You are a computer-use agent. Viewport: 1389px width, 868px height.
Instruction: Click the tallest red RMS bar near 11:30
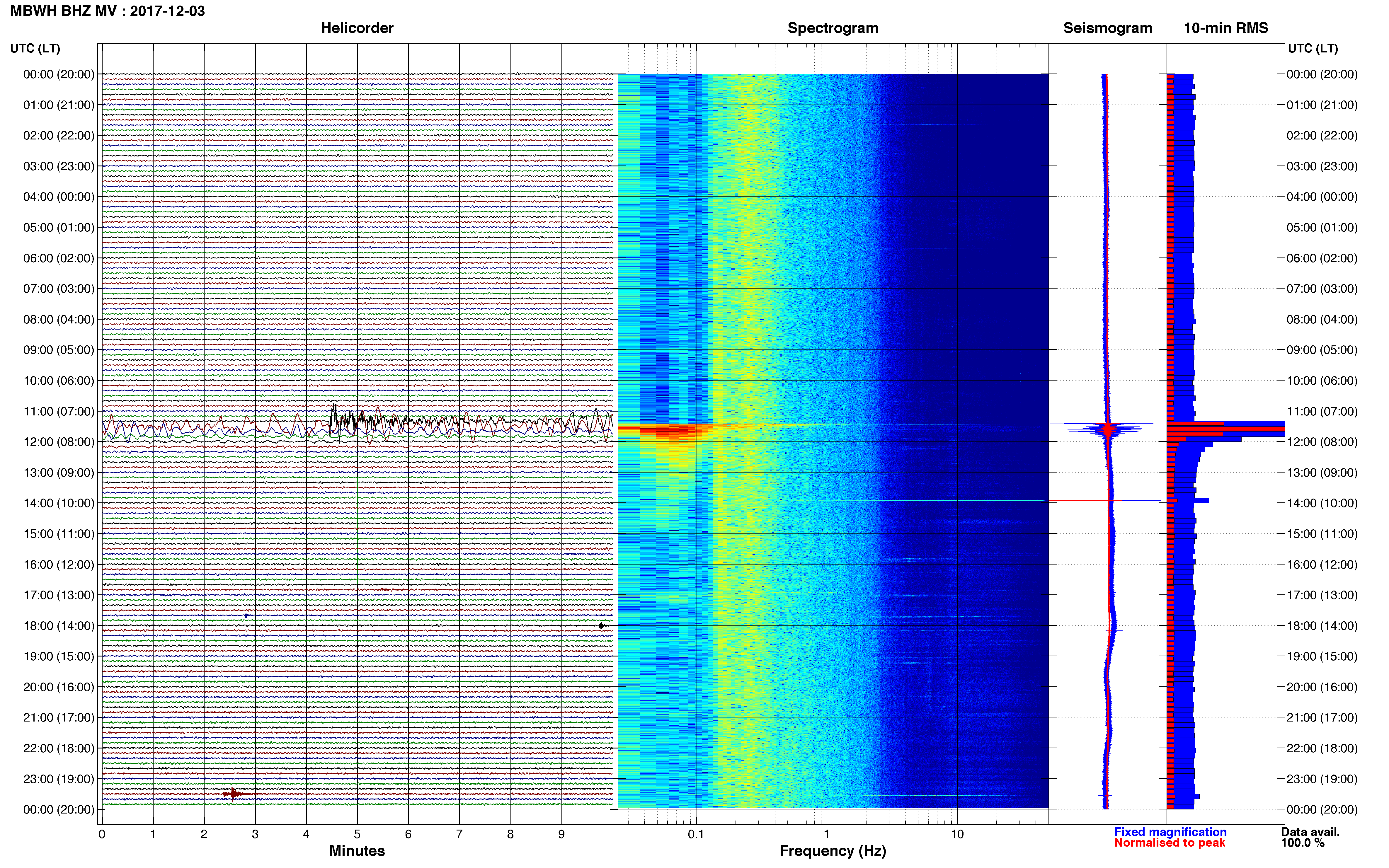[1225, 429]
